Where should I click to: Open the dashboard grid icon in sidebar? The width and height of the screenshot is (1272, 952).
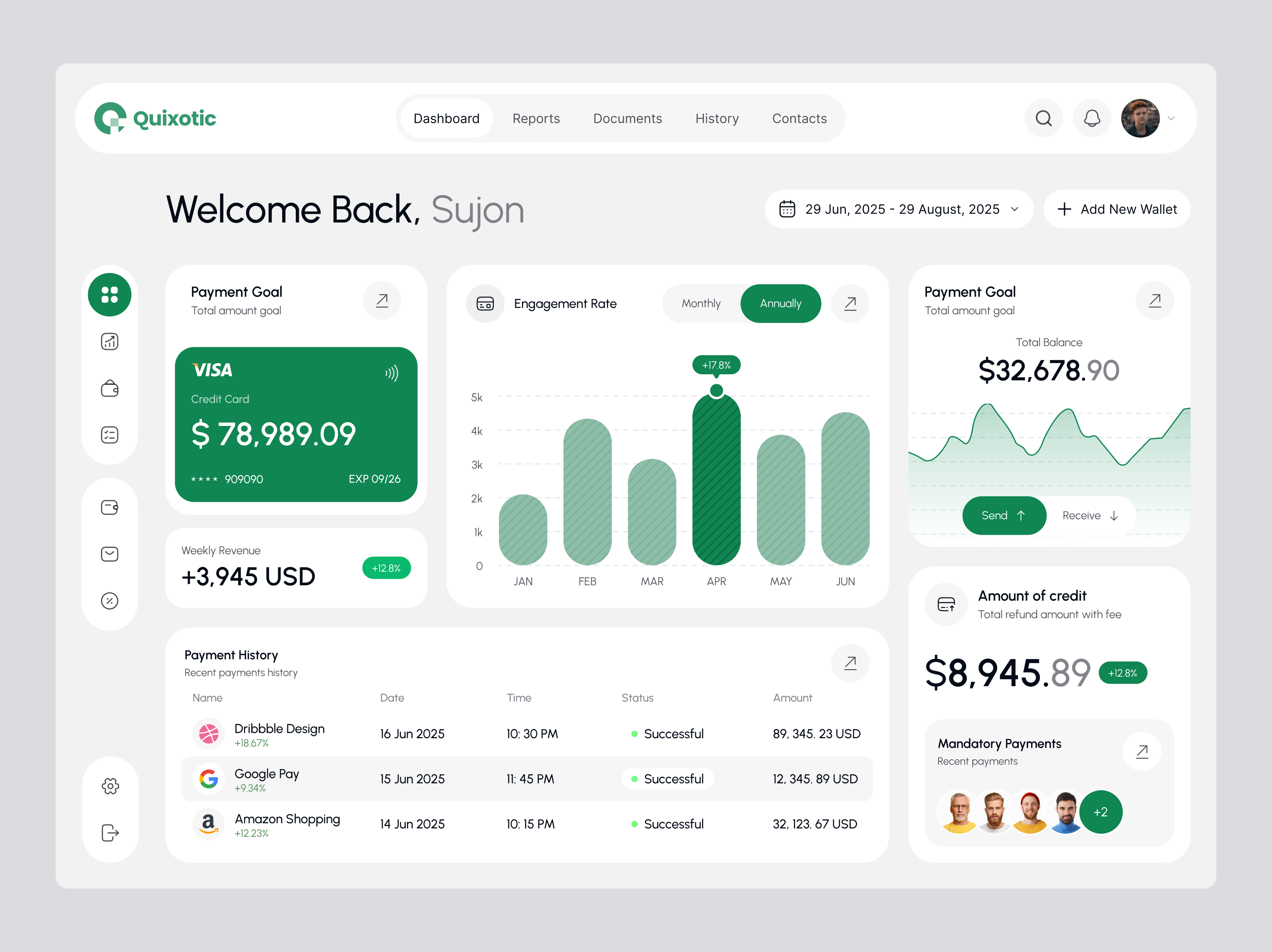(109, 295)
